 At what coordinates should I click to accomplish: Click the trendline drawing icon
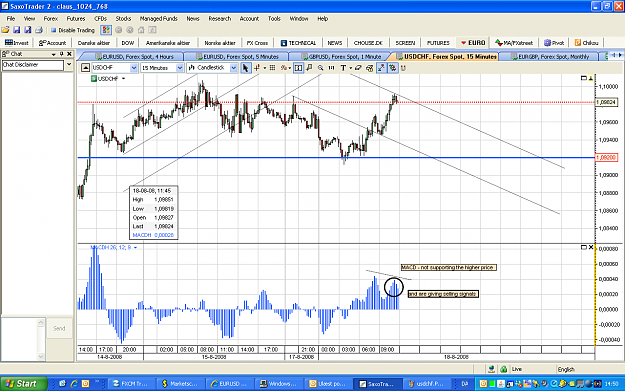click(x=381, y=68)
